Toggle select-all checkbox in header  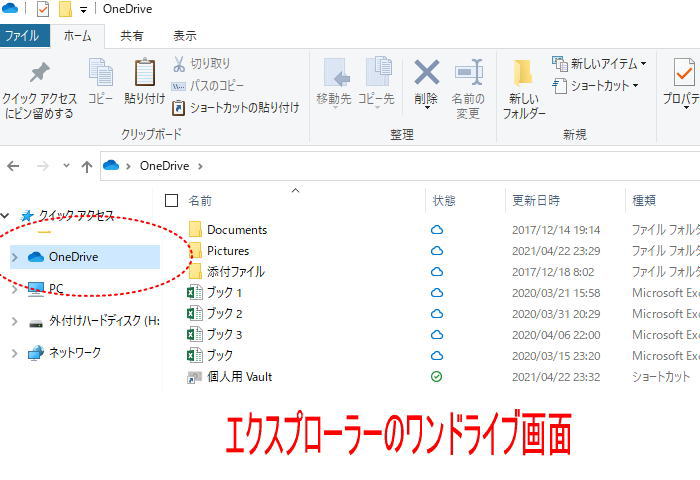click(x=171, y=200)
